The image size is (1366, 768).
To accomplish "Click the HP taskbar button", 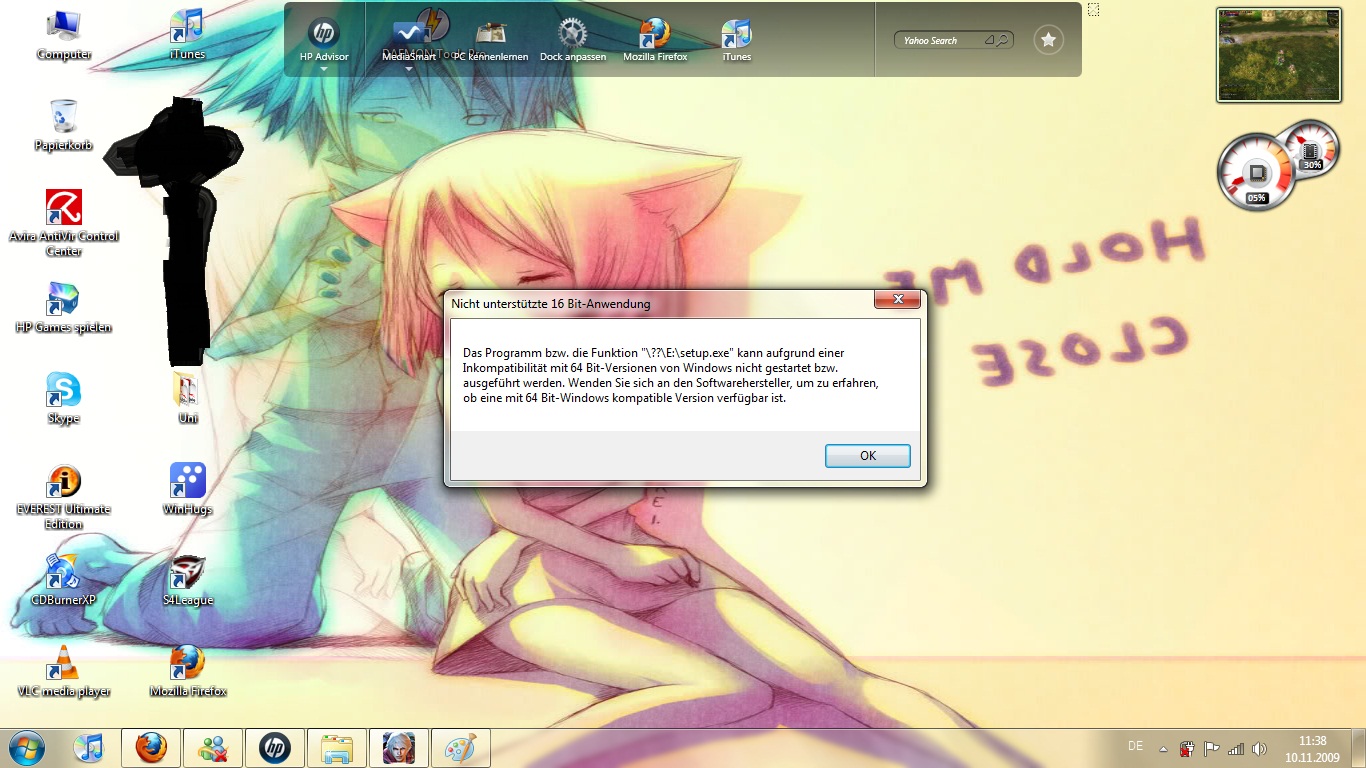I will [275, 747].
